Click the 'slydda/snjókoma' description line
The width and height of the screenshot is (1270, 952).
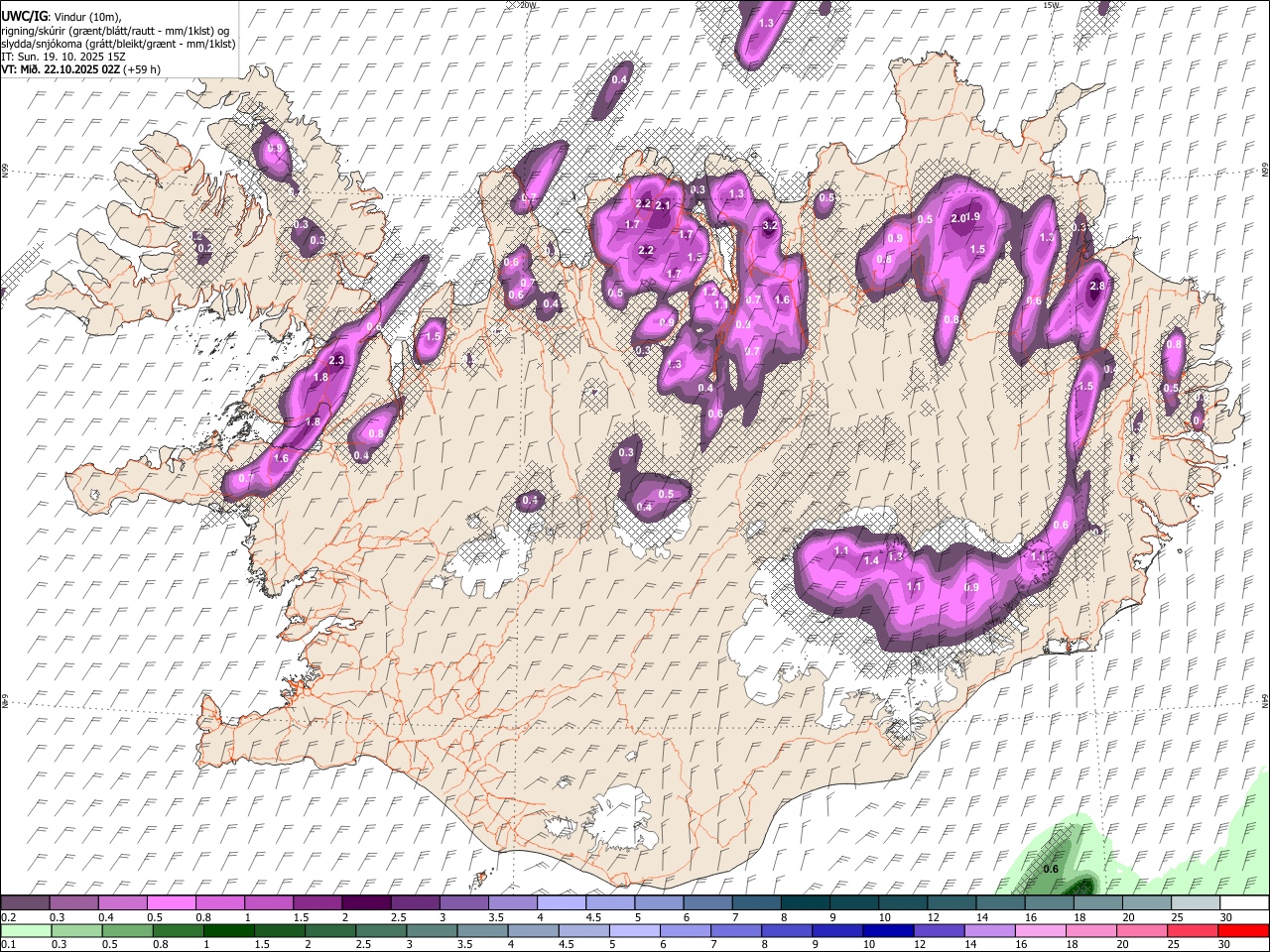pos(118,44)
